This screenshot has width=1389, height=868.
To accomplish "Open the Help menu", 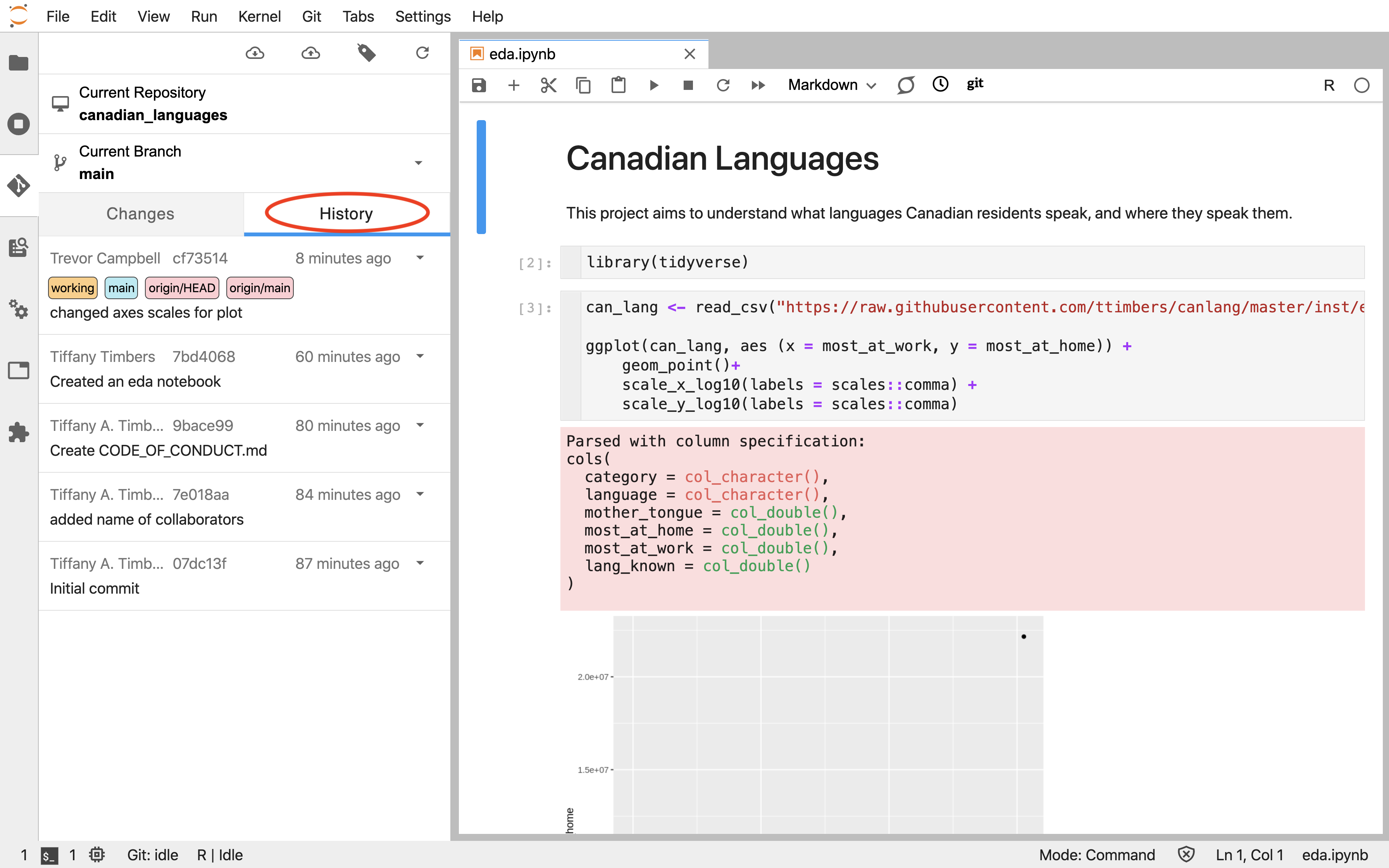I will coord(487,16).
